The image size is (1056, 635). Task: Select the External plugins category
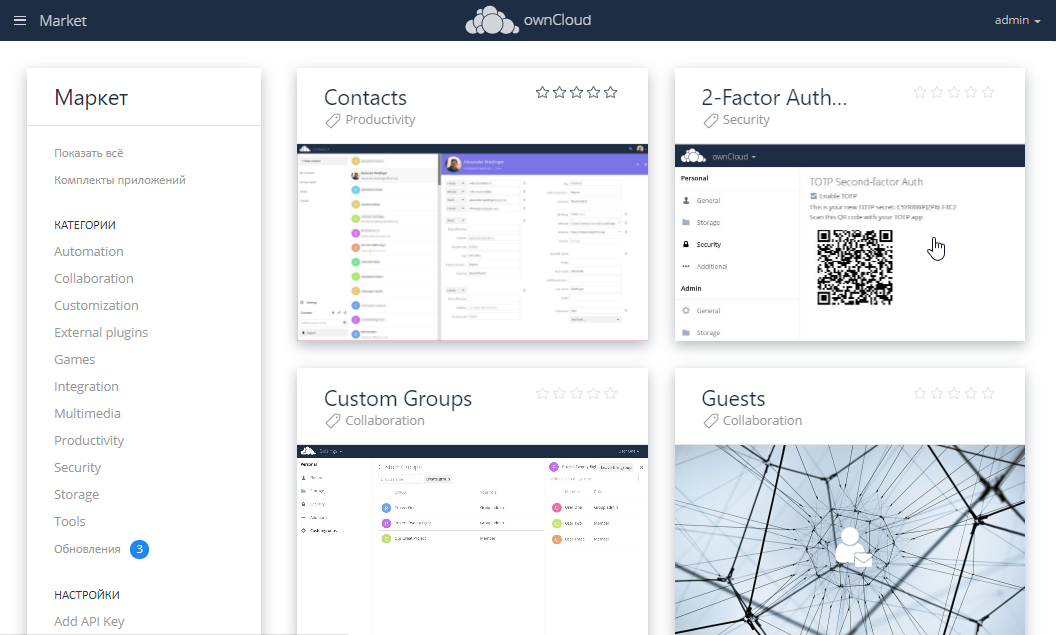[x=101, y=333]
